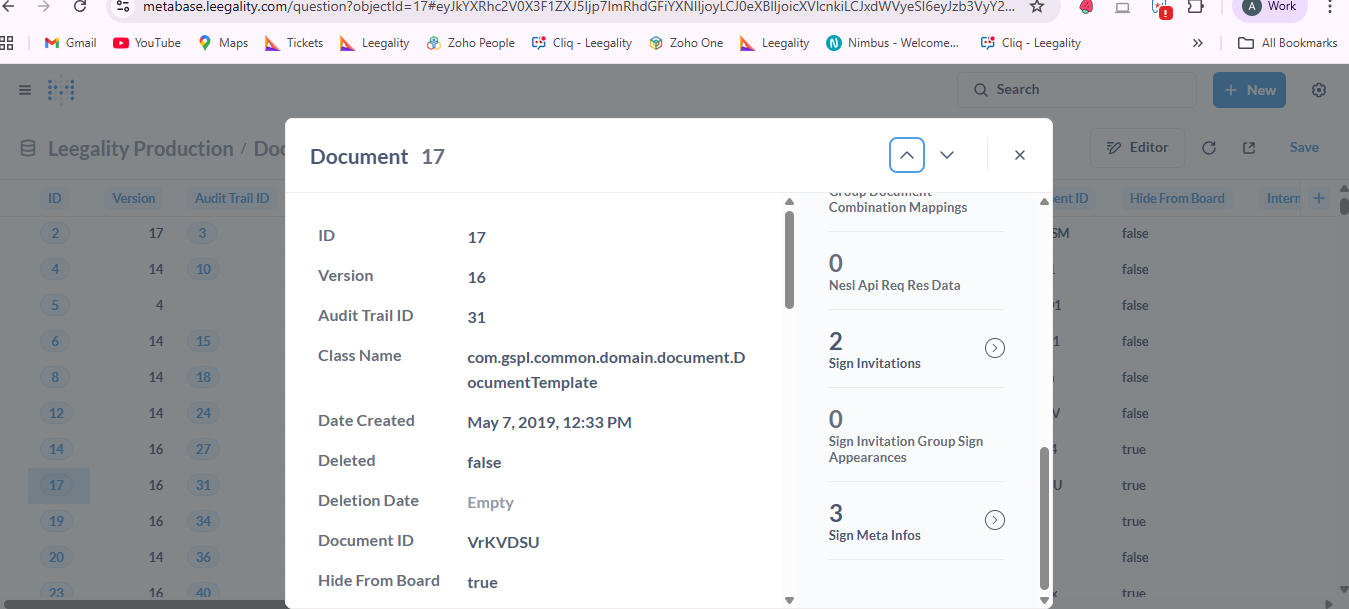Click the Save link
Screen dimensions: 1349x609
click(x=1303, y=148)
